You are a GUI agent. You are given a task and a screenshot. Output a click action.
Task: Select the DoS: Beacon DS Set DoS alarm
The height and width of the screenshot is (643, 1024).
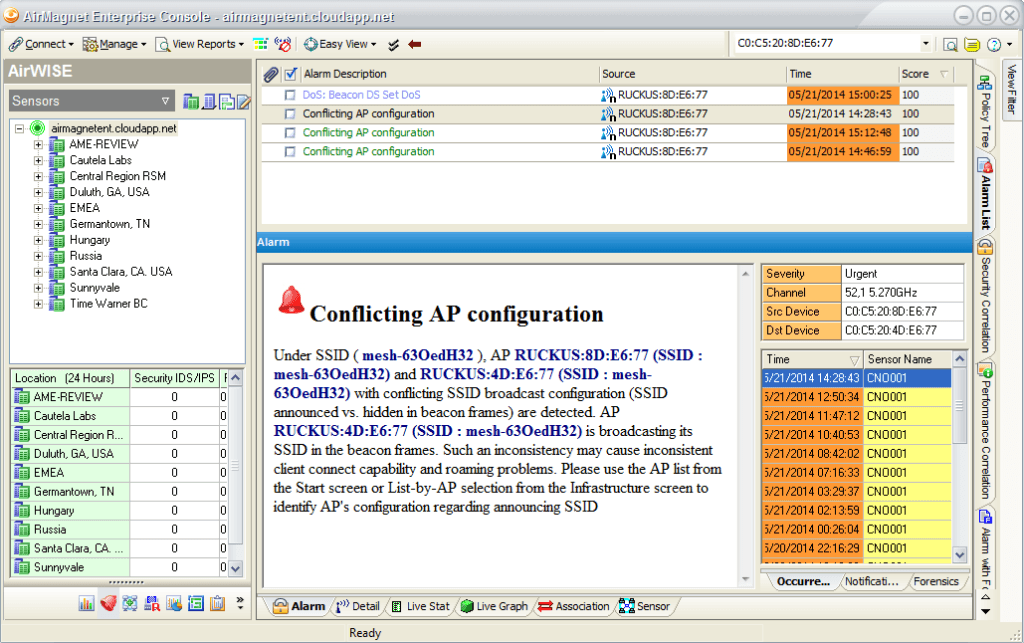pyautogui.click(x=361, y=95)
